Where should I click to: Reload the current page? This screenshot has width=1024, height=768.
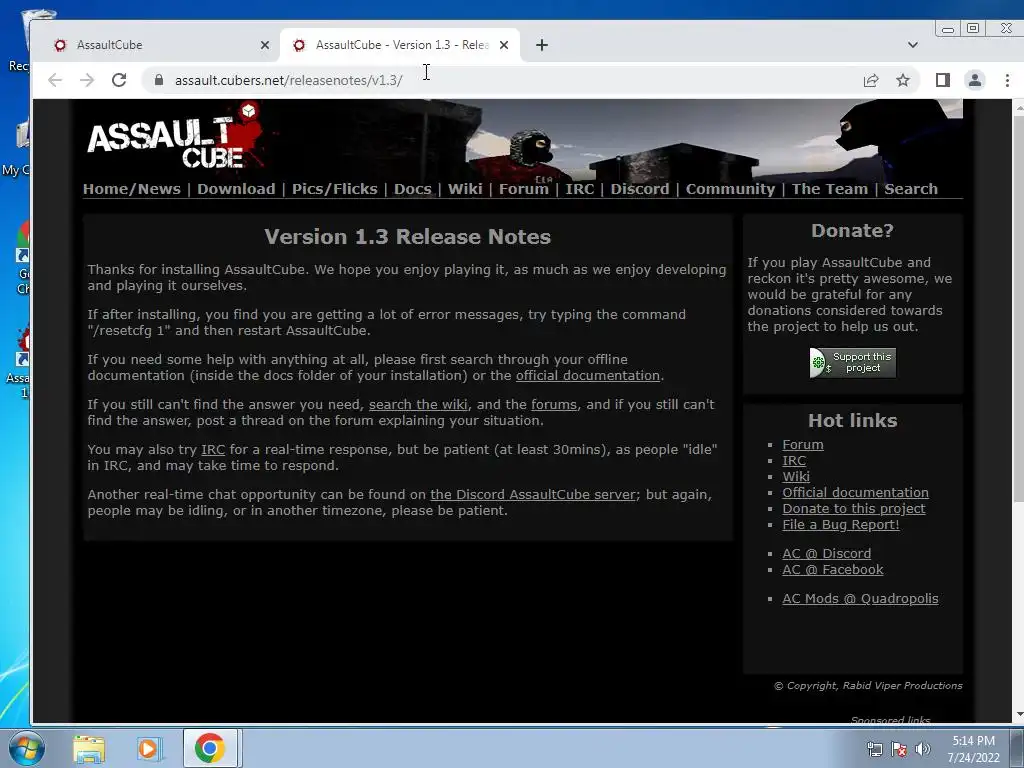pos(119,80)
